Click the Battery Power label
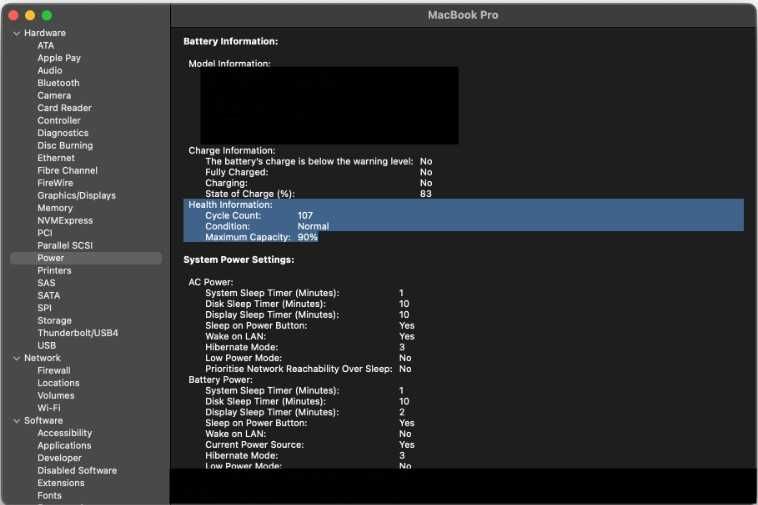Screen dimensions: 758x505 [x=220, y=380]
